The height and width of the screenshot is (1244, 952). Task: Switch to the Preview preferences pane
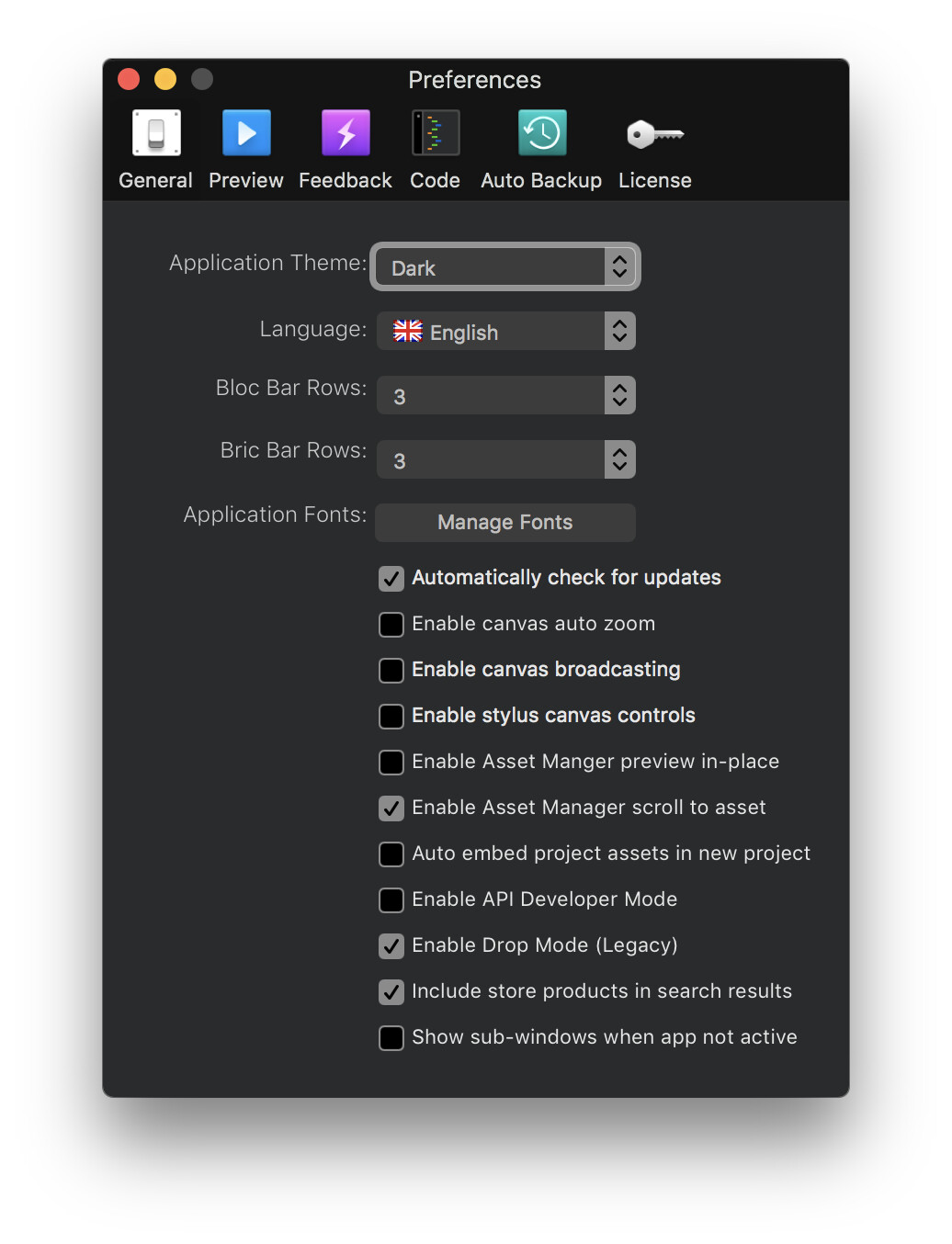pyautogui.click(x=246, y=134)
